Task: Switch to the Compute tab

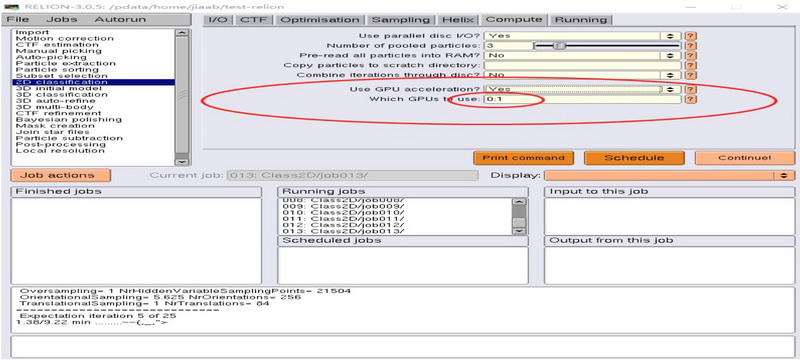Action: coord(514,20)
